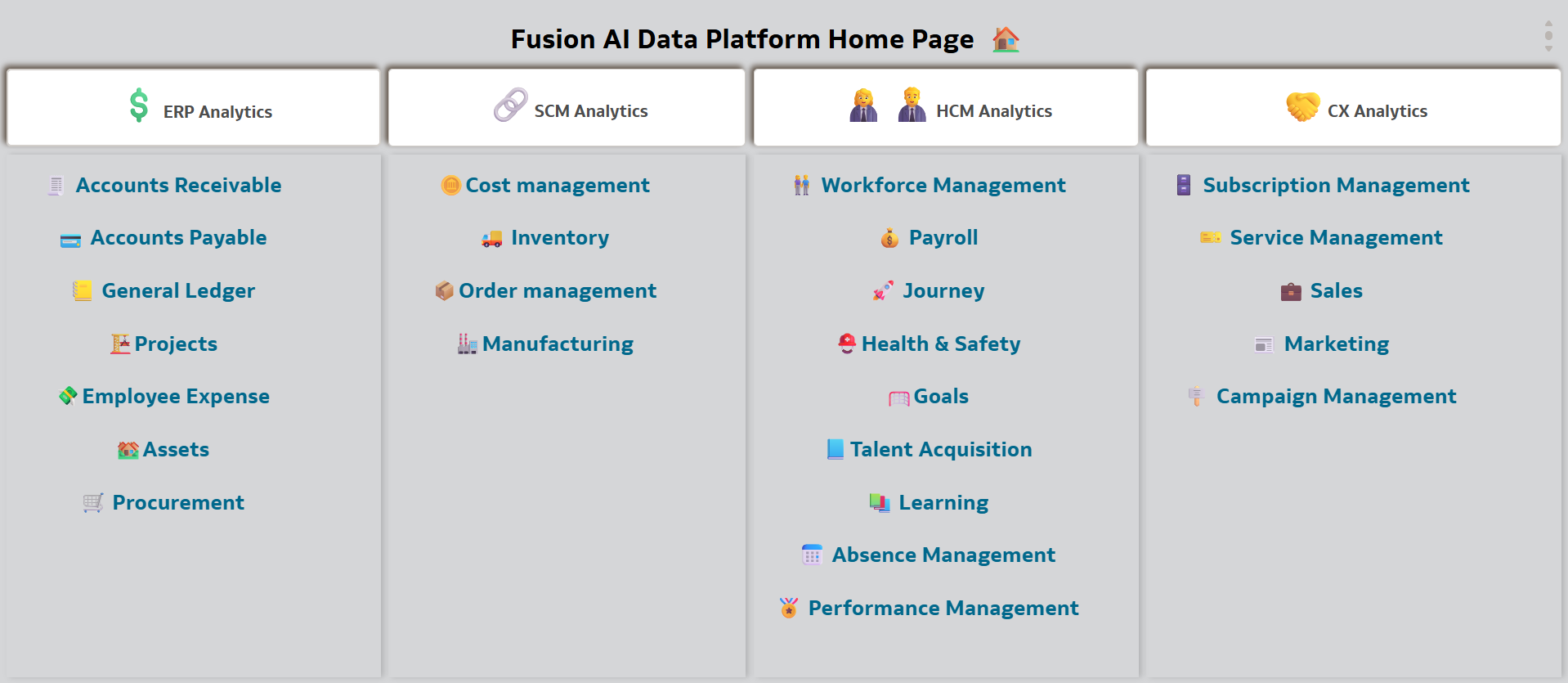Click the vertical dots handle at top right
This screenshot has width=1568, height=683.
pos(1548,36)
